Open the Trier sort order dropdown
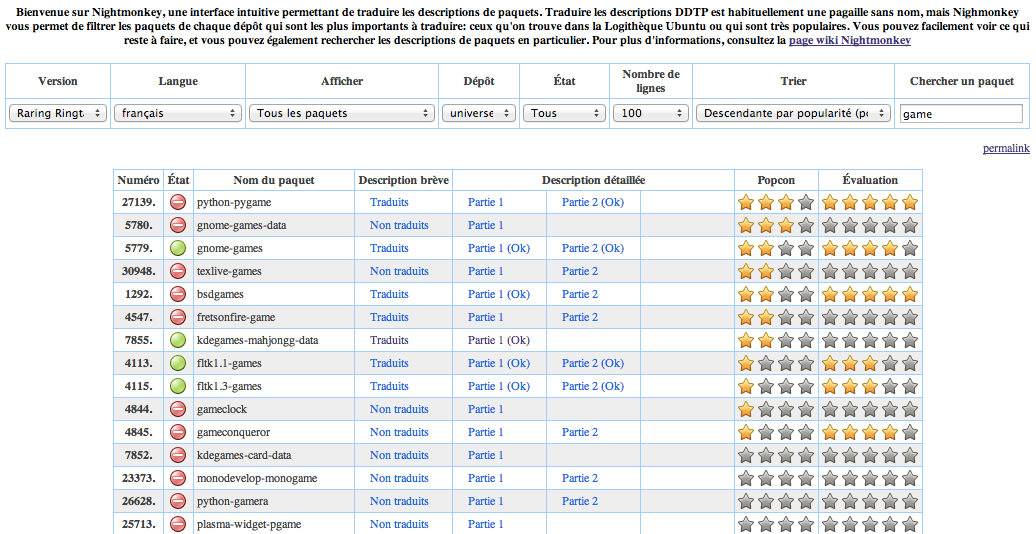Viewport: 1036px width, 534px height. (793, 113)
